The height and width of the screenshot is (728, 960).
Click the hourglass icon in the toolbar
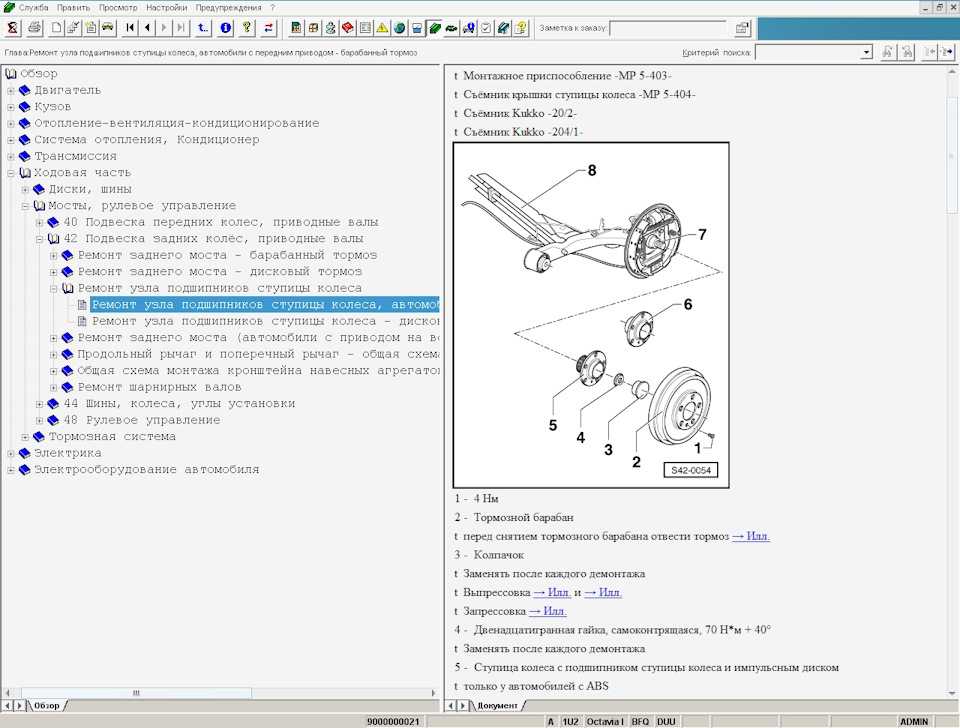[13, 28]
